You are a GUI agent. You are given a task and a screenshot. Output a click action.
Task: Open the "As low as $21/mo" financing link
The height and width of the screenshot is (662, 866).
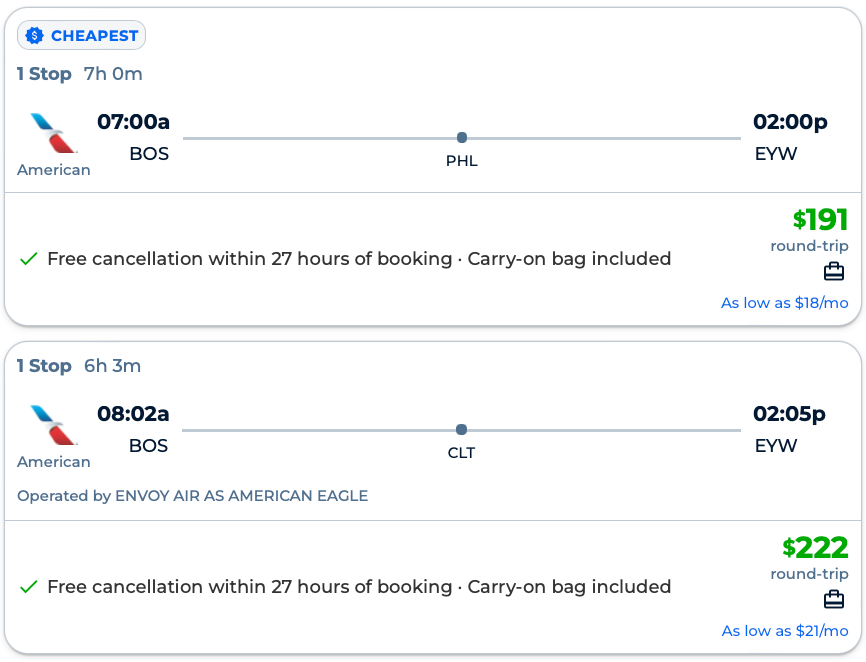tap(784, 631)
